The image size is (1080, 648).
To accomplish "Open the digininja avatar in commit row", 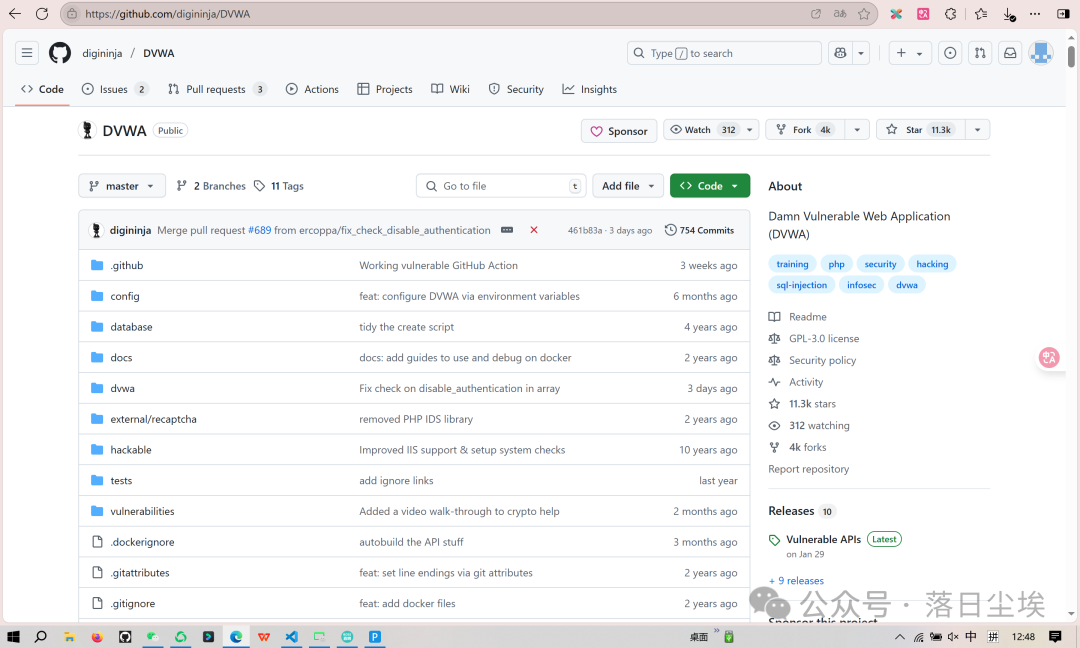I will coord(96,230).
